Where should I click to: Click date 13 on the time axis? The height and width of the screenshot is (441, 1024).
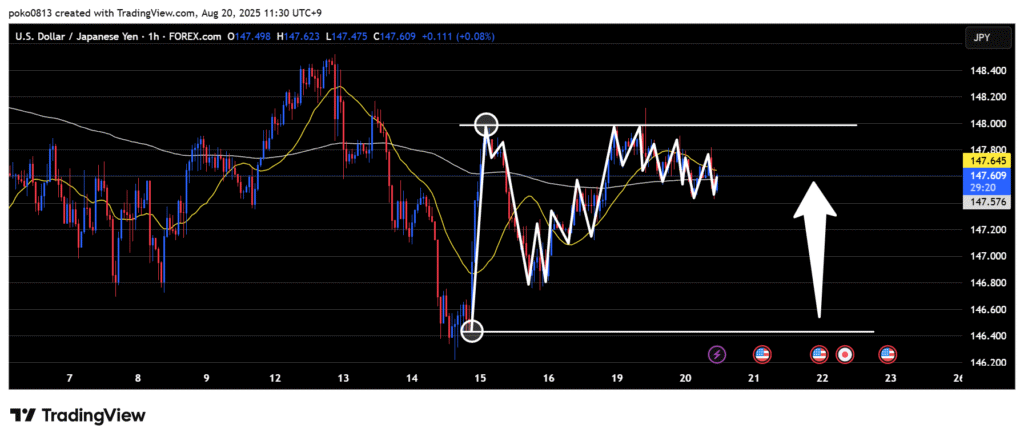coord(343,379)
